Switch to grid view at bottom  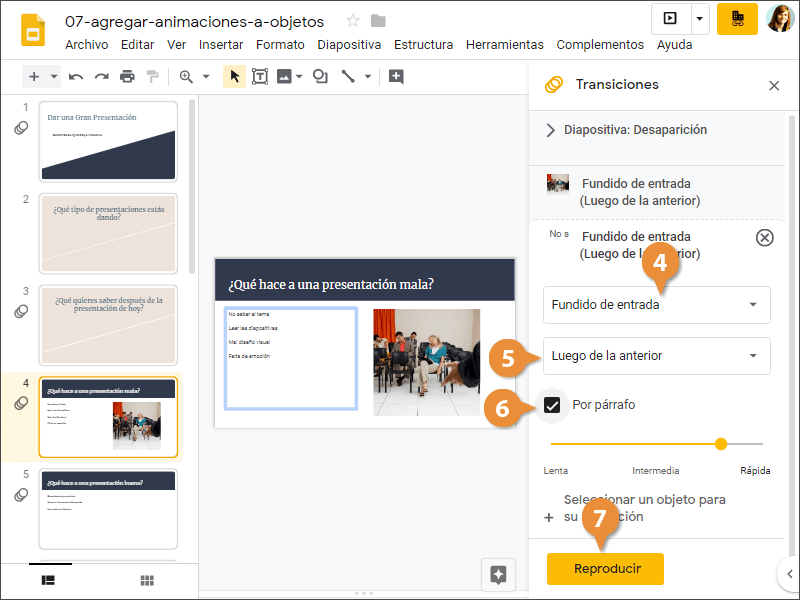(146, 580)
